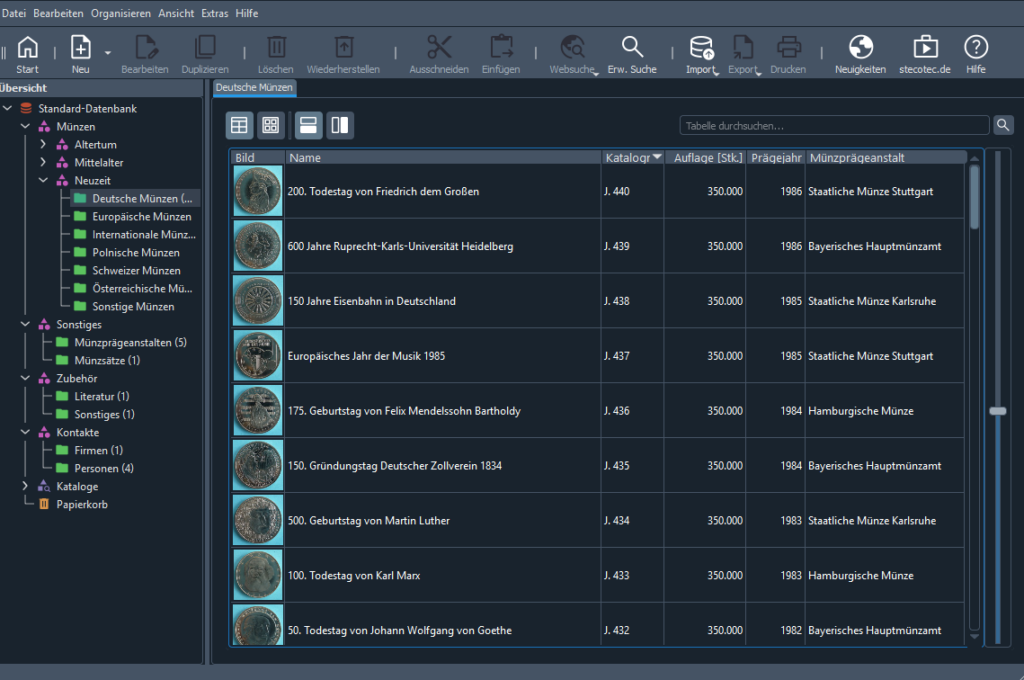Open the Import dropdown arrow
Viewport: 1024px width, 680px height.
717,73
